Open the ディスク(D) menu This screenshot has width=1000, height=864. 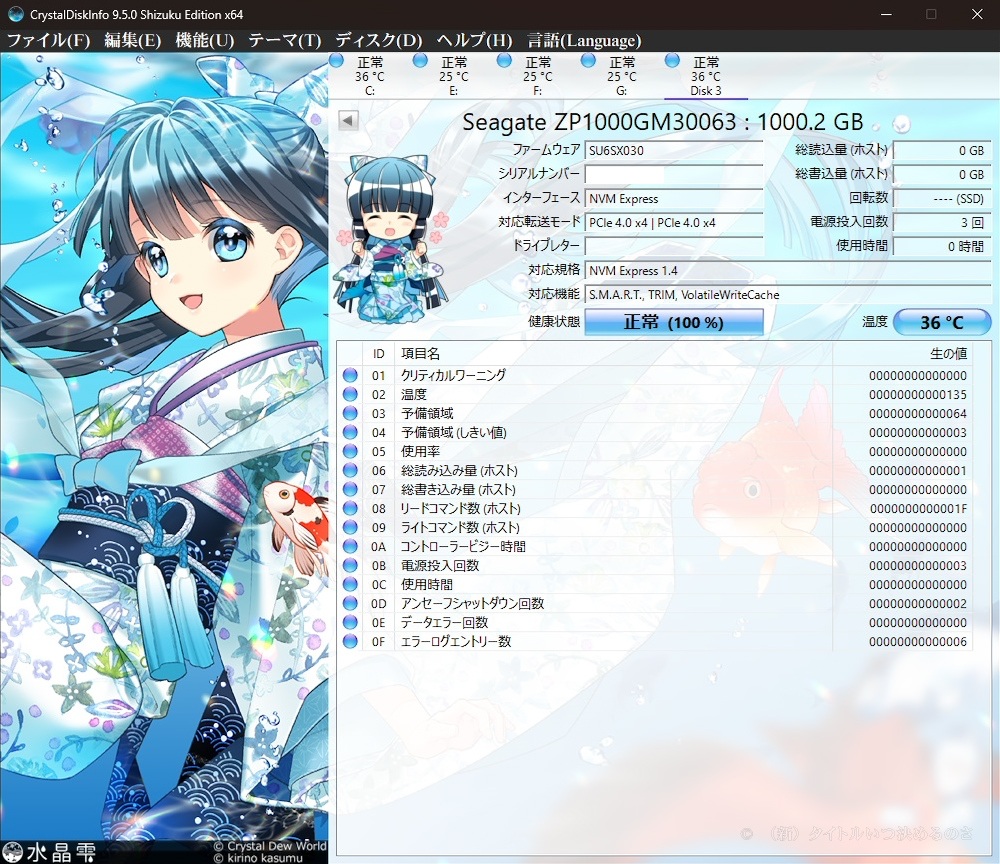[379, 40]
